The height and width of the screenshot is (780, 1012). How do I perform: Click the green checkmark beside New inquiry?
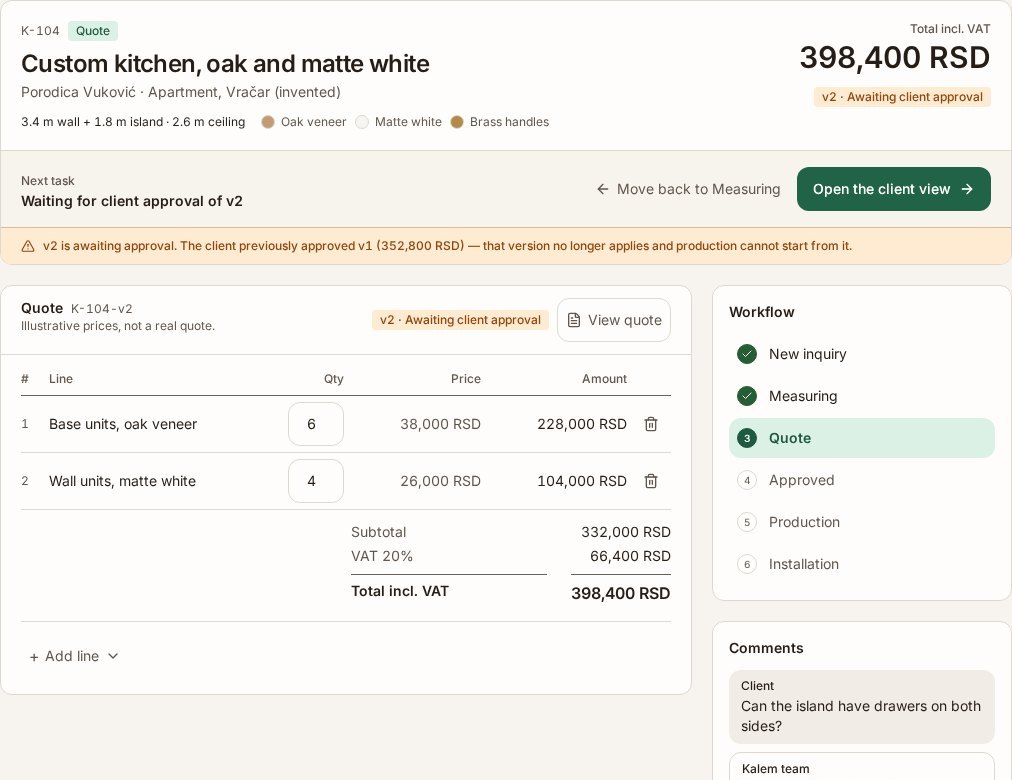click(747, 354)
